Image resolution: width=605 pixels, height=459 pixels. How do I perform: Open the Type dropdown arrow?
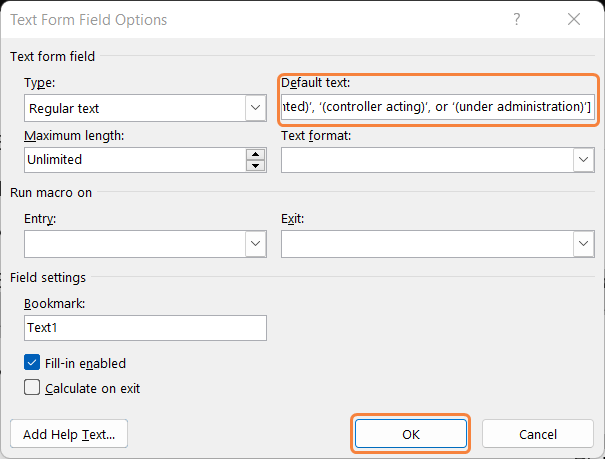(x=255, y=108)
